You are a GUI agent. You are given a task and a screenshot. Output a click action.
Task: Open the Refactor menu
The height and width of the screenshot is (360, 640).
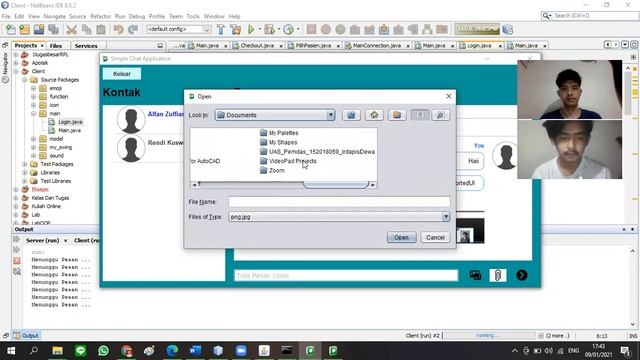pyautogui.click(x=100, y=16)
